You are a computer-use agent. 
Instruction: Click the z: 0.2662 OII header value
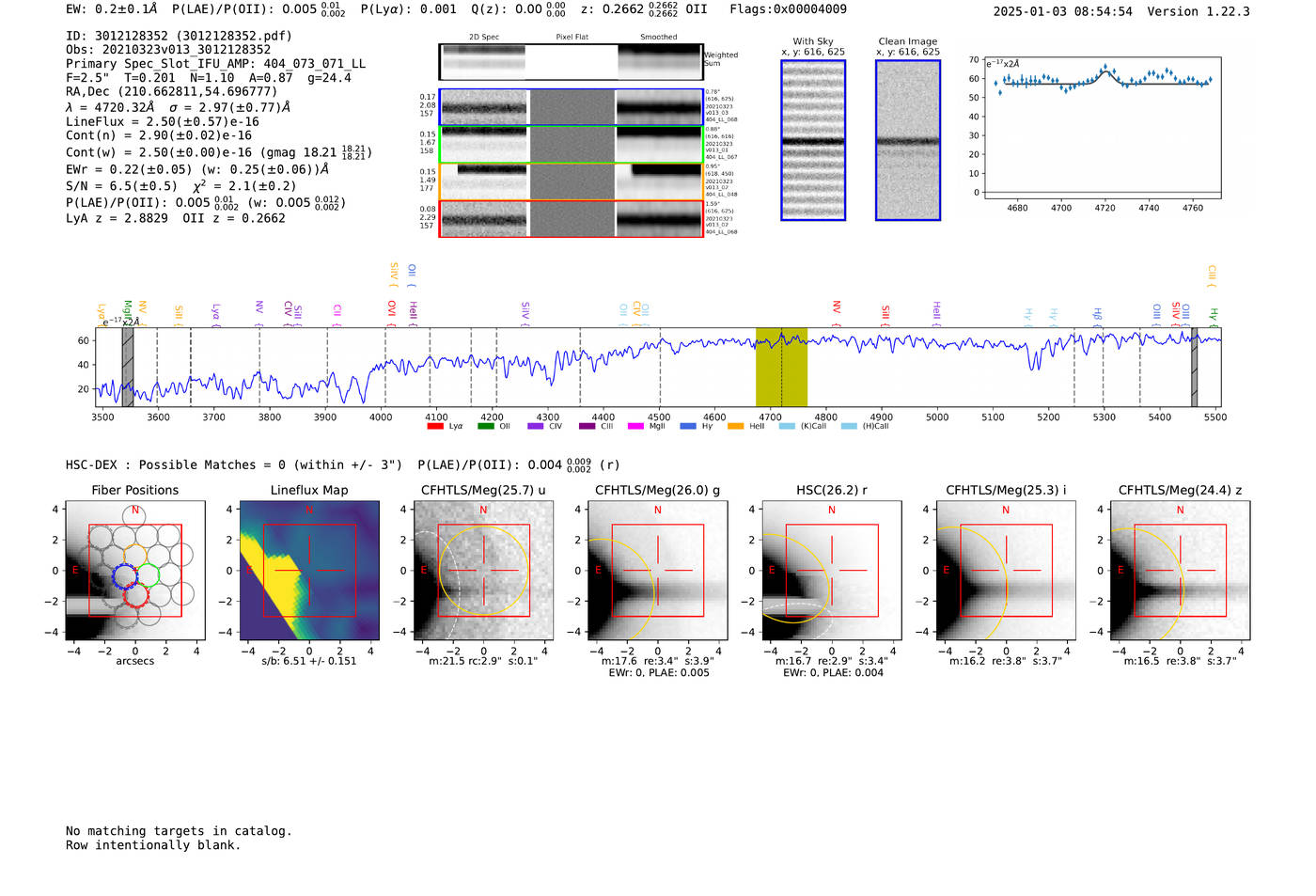coord(644,9)
